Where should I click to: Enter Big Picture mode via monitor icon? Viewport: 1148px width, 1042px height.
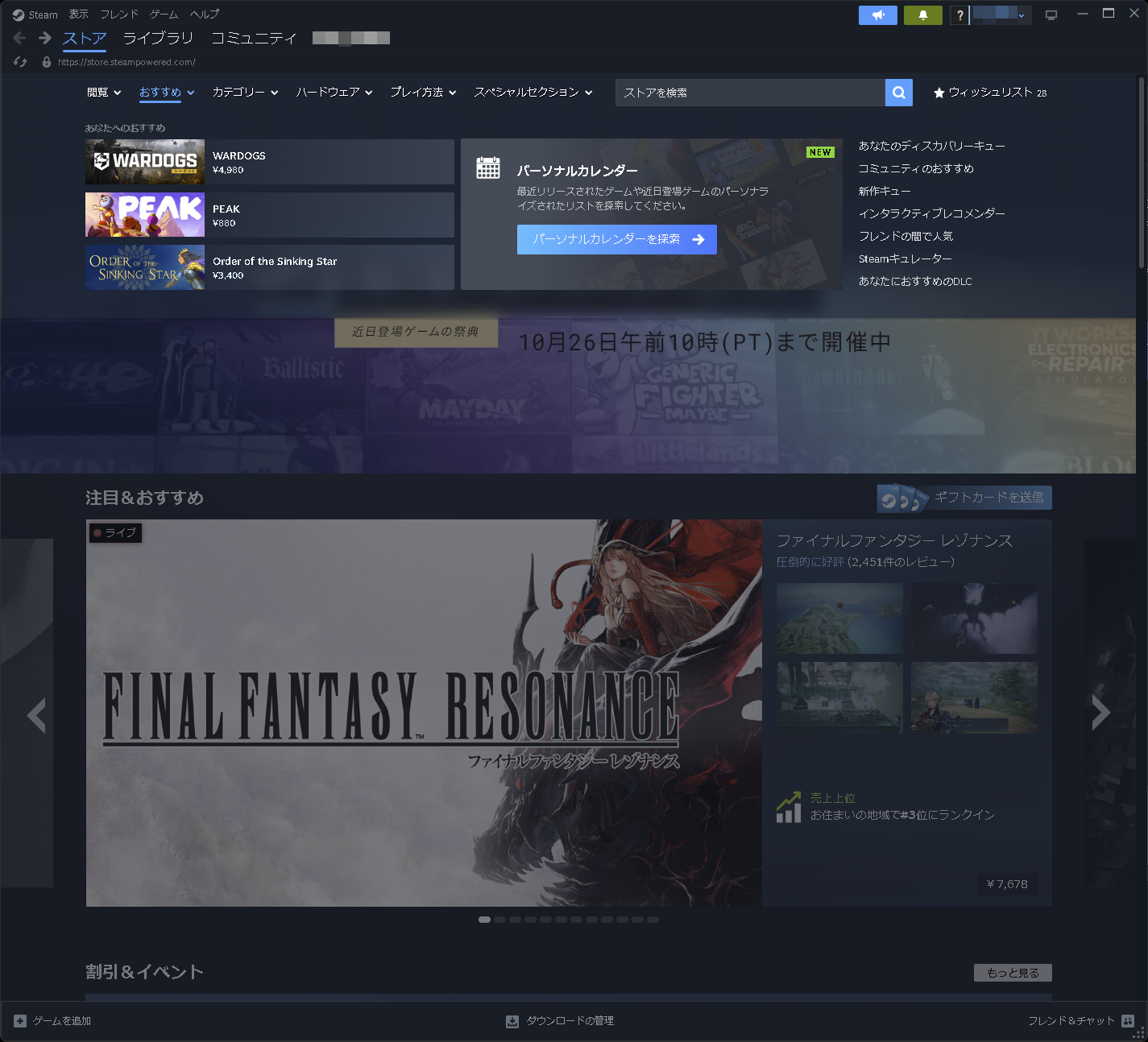1051,15
